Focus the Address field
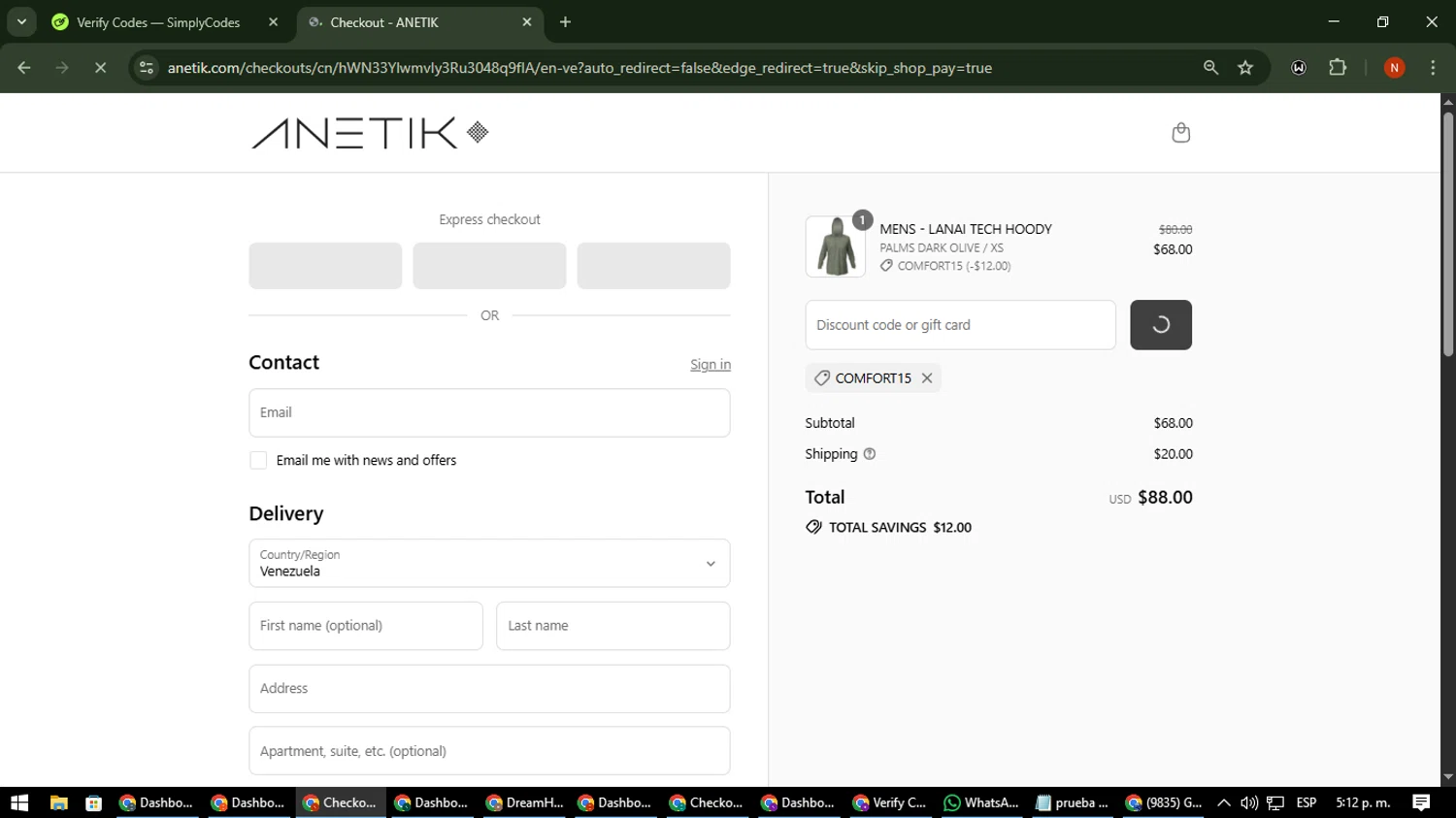 pyautogui.click(x=489, y=689)
